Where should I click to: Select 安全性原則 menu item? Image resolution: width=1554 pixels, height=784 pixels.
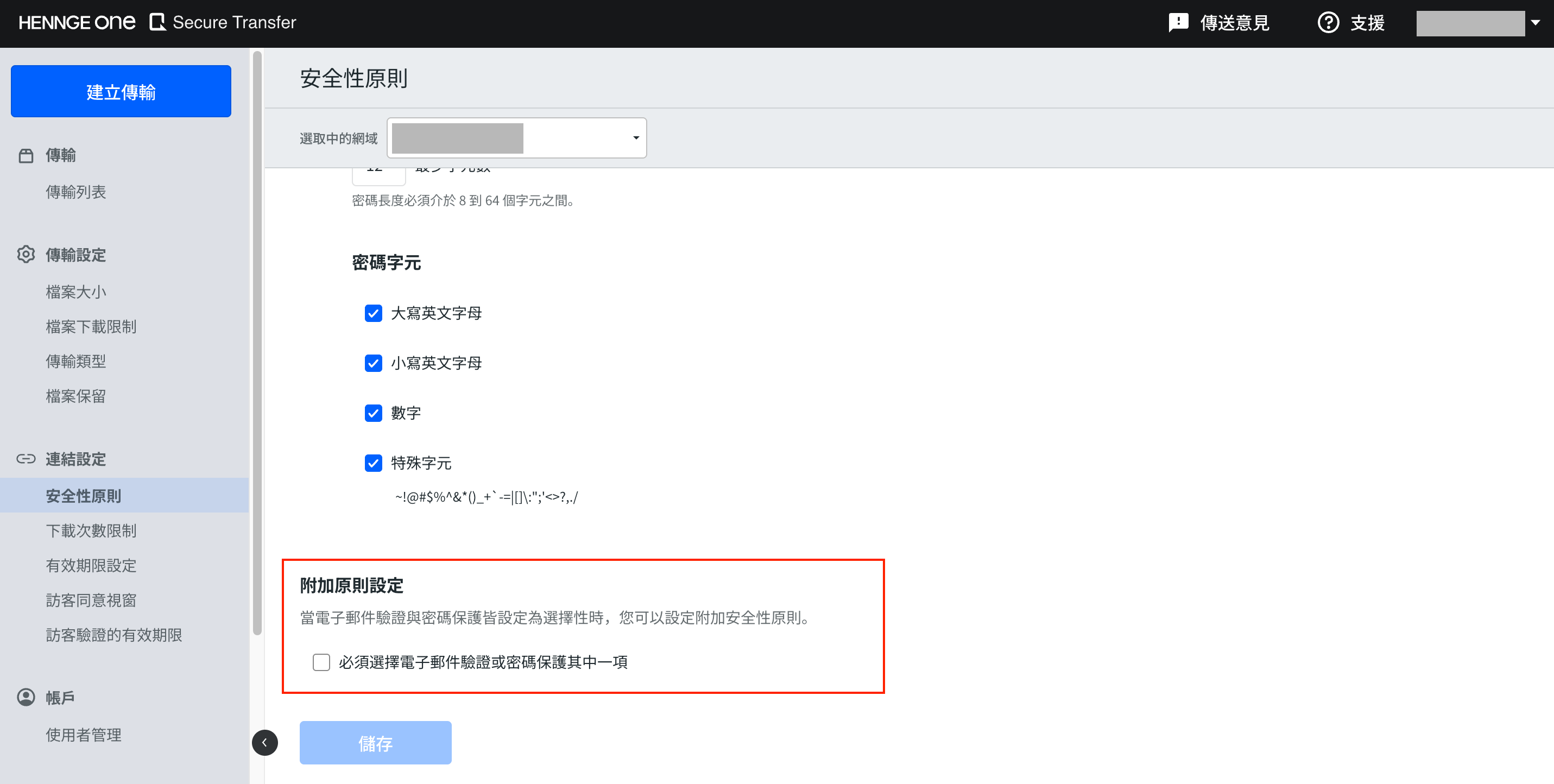[x=124, y=496]
